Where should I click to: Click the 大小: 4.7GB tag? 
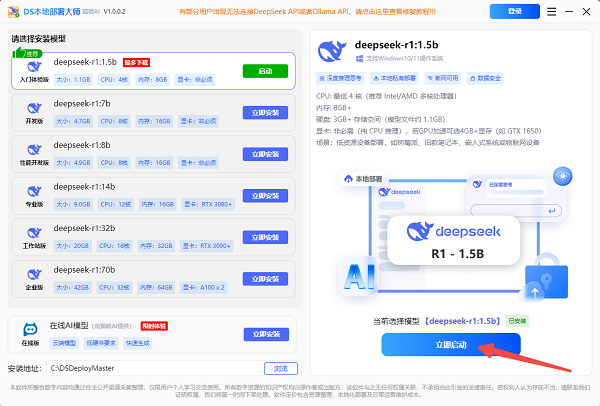73,121
